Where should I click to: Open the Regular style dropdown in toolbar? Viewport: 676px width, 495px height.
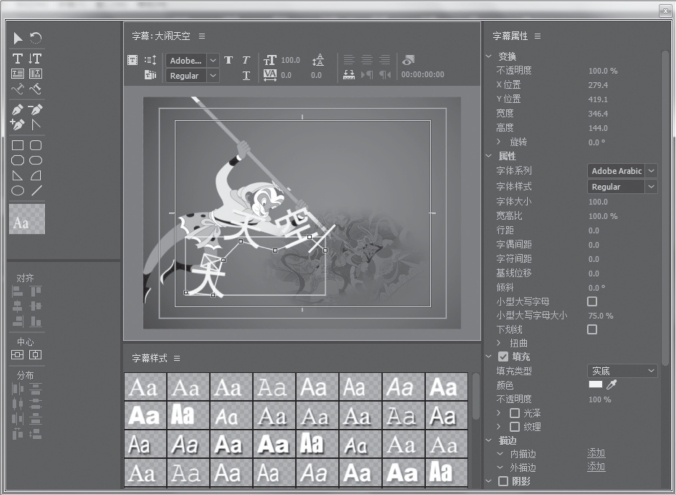pyautogui.click(x=192, y=76)
